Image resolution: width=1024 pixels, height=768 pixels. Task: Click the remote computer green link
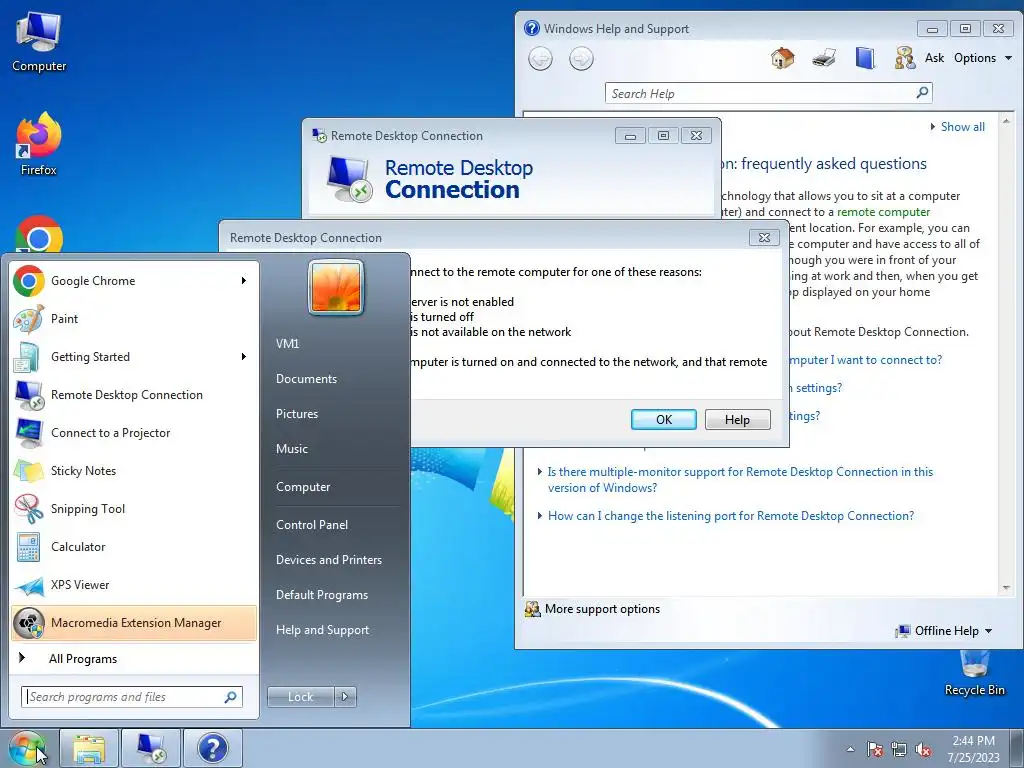tap(884, 212)
